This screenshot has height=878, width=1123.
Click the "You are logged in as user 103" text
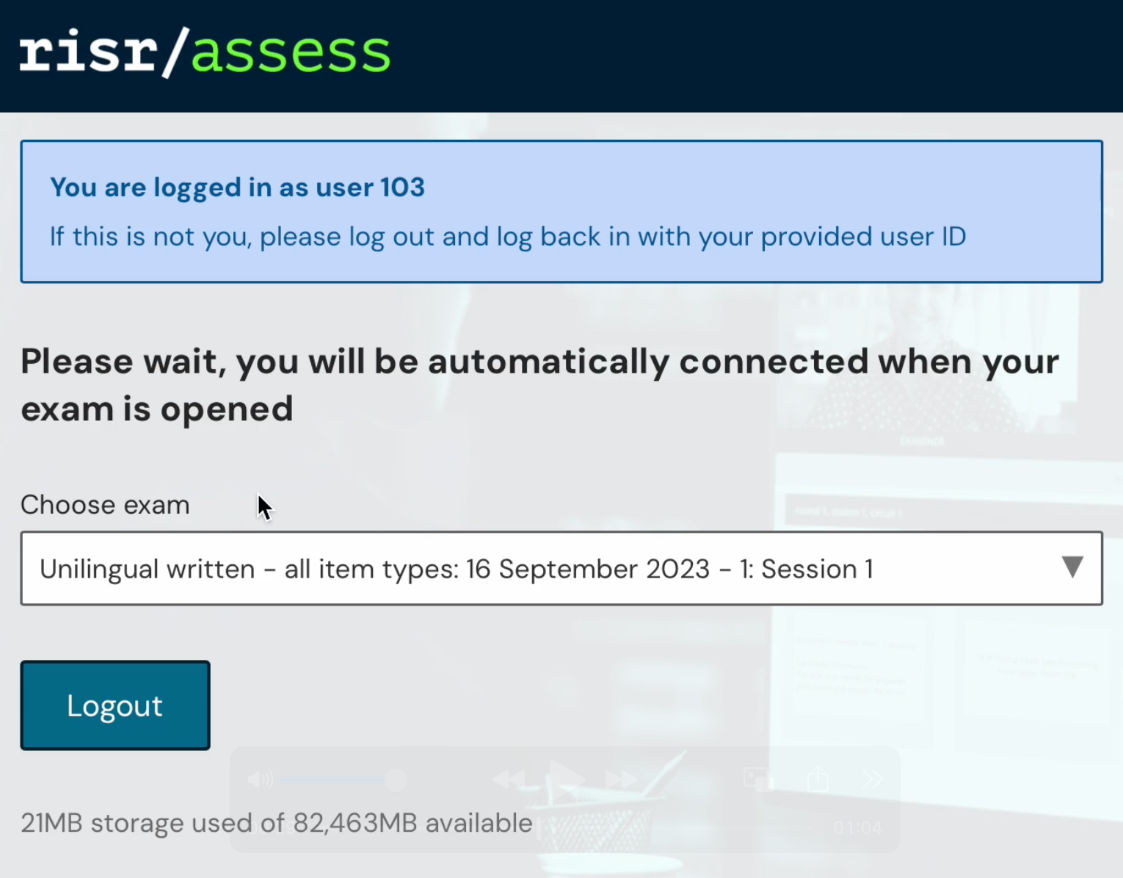[237, 187]
